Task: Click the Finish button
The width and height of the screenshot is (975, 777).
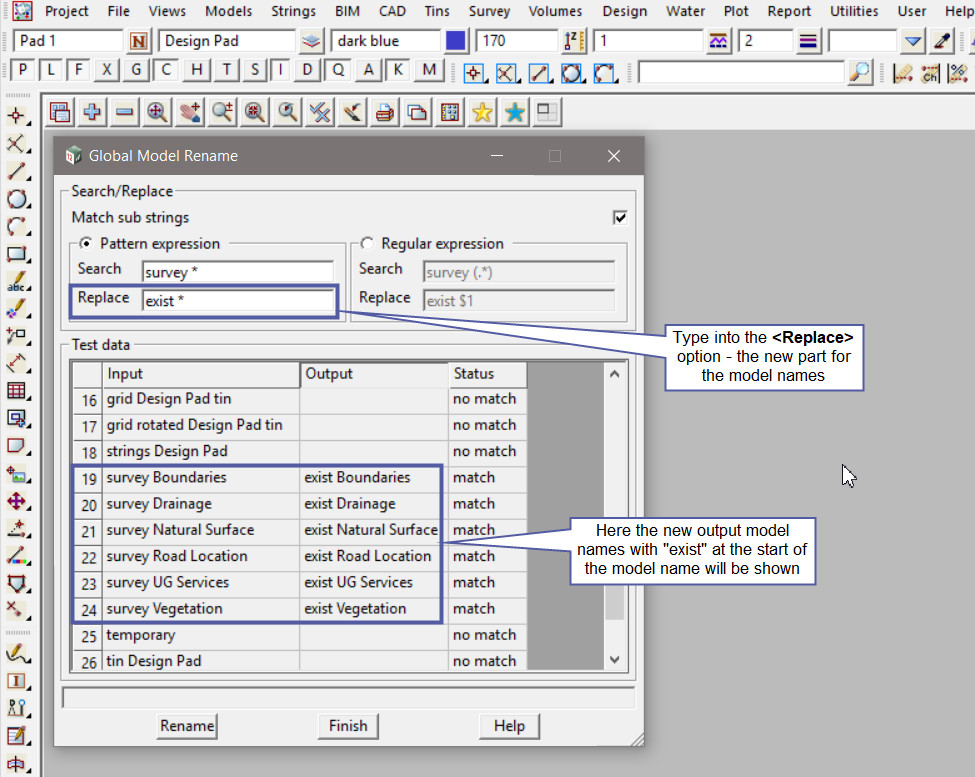Action: coord(348,726)
